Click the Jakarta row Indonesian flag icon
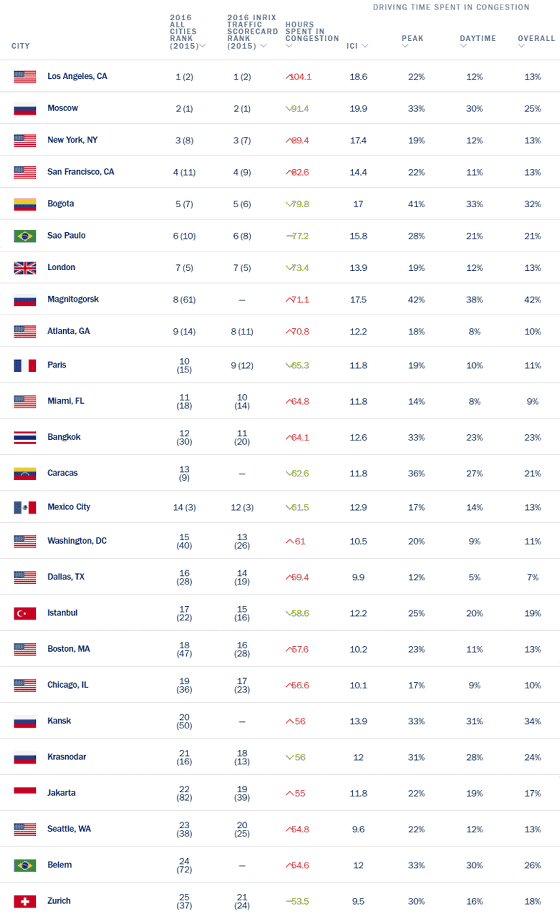 [25, 791]
